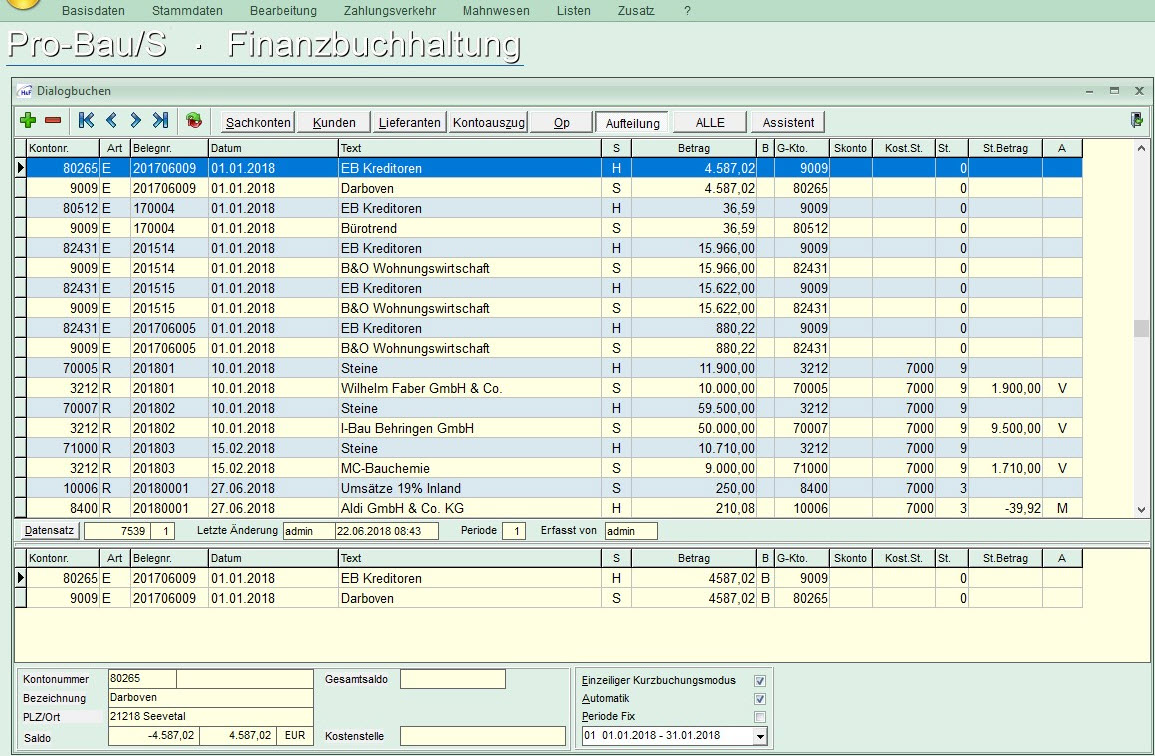Jump to last record arrow icon
This screenshot has width=1155, height=756.
[x=160, y=121]
